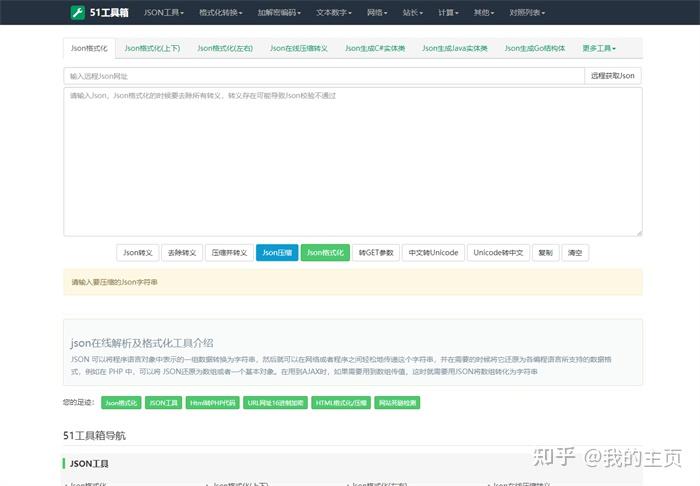Expand the 格式化转换 navigation menu
The image size is (700, 486).
tap(221, 12)
